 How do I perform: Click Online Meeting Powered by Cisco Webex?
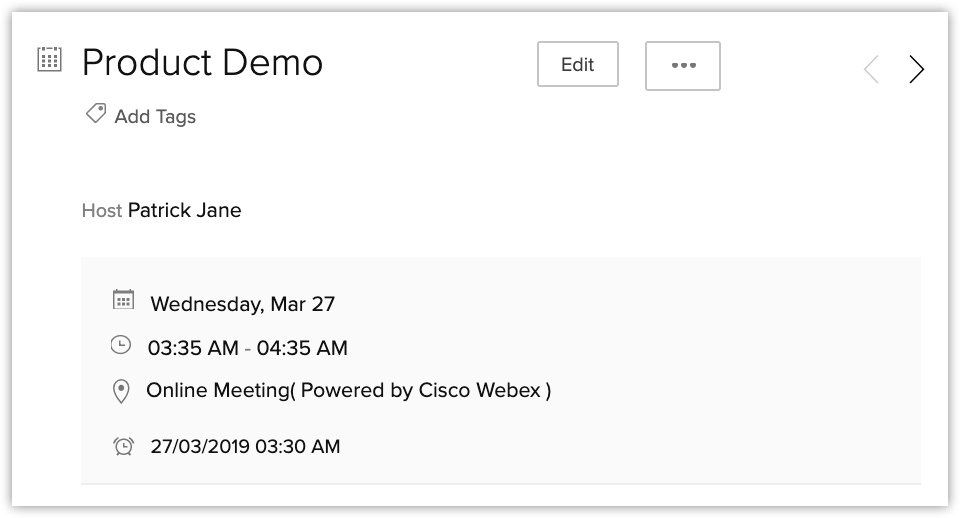pyautogui.click(x=348, y=390)
